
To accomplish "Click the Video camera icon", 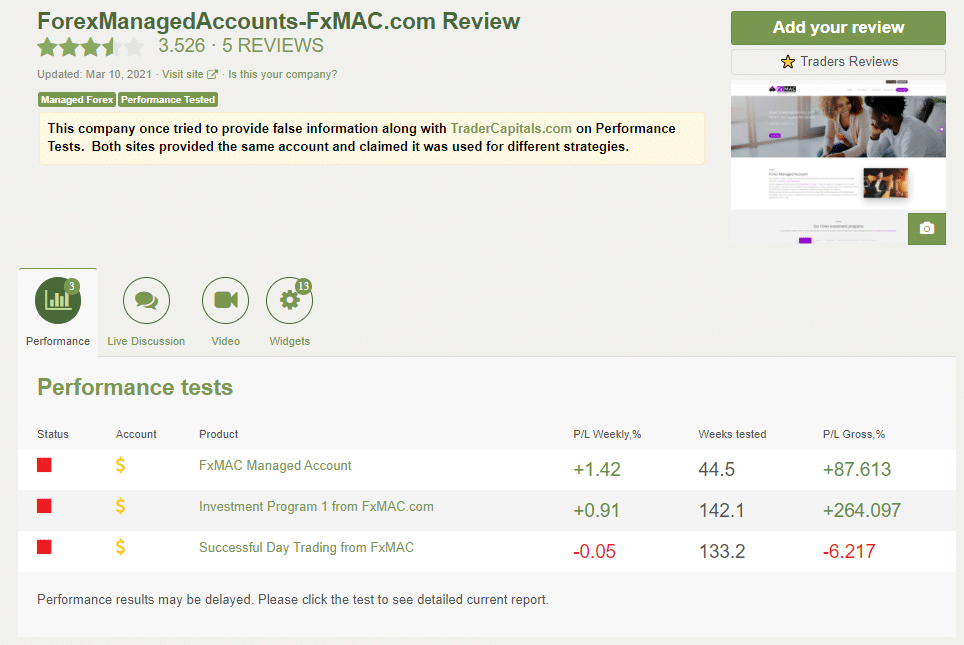I will point(225,300).
